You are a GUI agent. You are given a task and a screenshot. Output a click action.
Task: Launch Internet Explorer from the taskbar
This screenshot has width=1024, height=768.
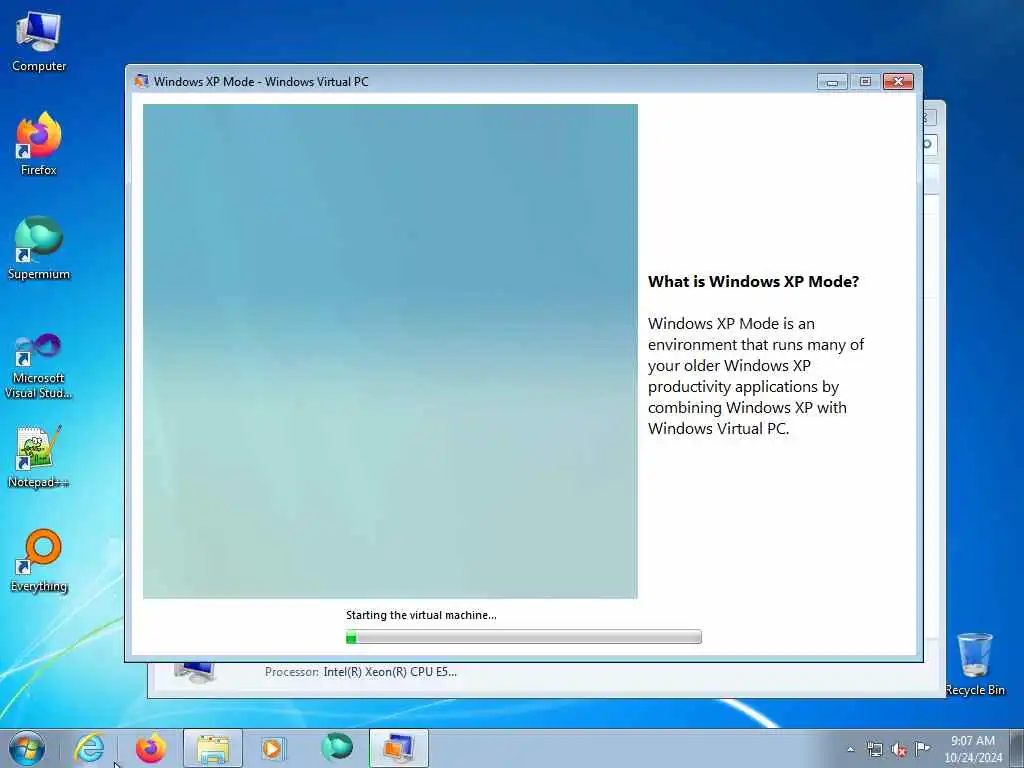[x=89, y=748]
